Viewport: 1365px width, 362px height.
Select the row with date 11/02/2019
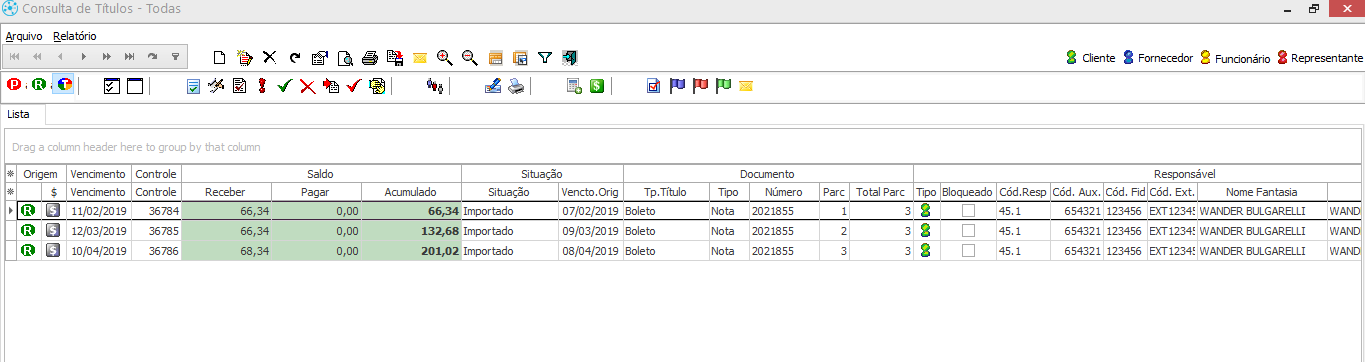tap(683, 211)
